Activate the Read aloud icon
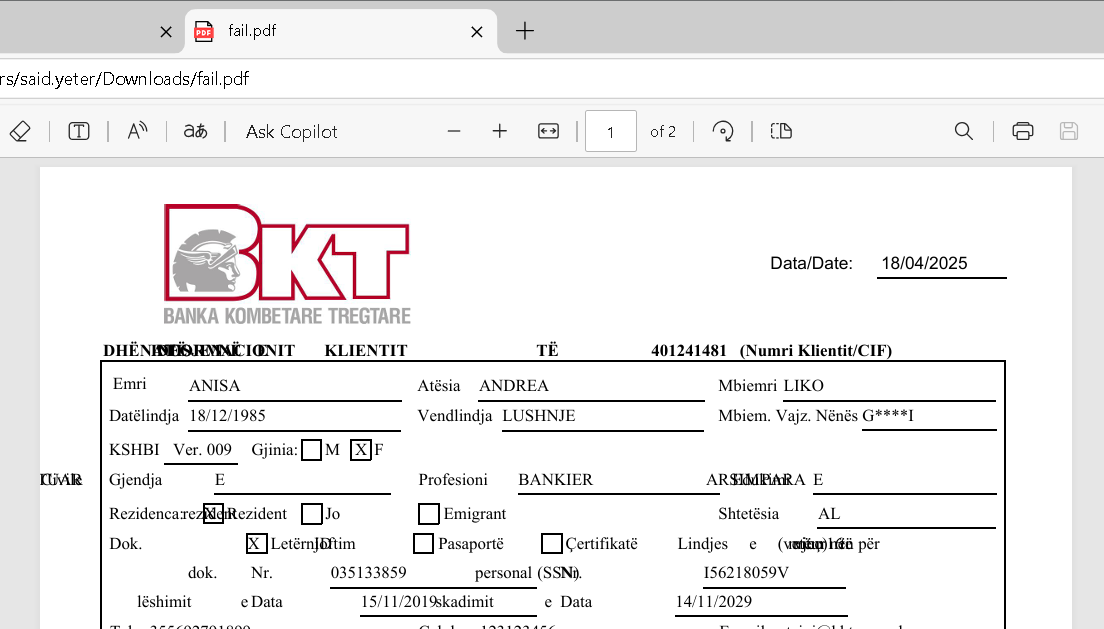This screenshot has width=1104, height=629. [137, 131]
